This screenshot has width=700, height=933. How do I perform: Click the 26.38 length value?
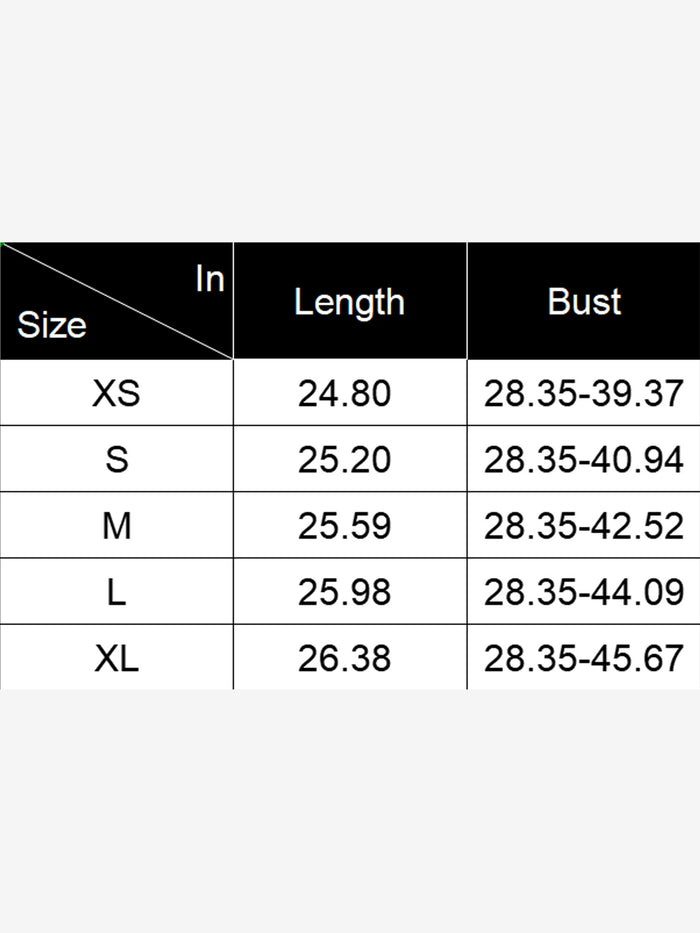coord(344,658)
